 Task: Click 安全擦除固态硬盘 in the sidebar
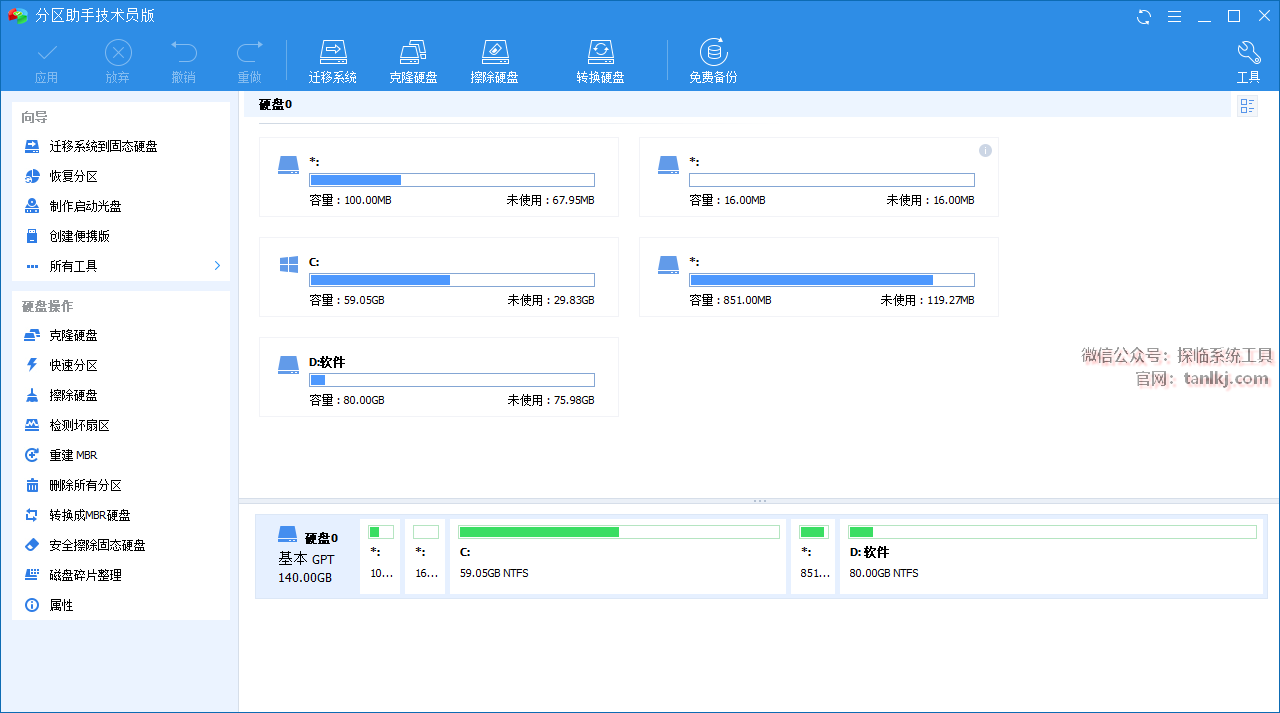(97, 545)
